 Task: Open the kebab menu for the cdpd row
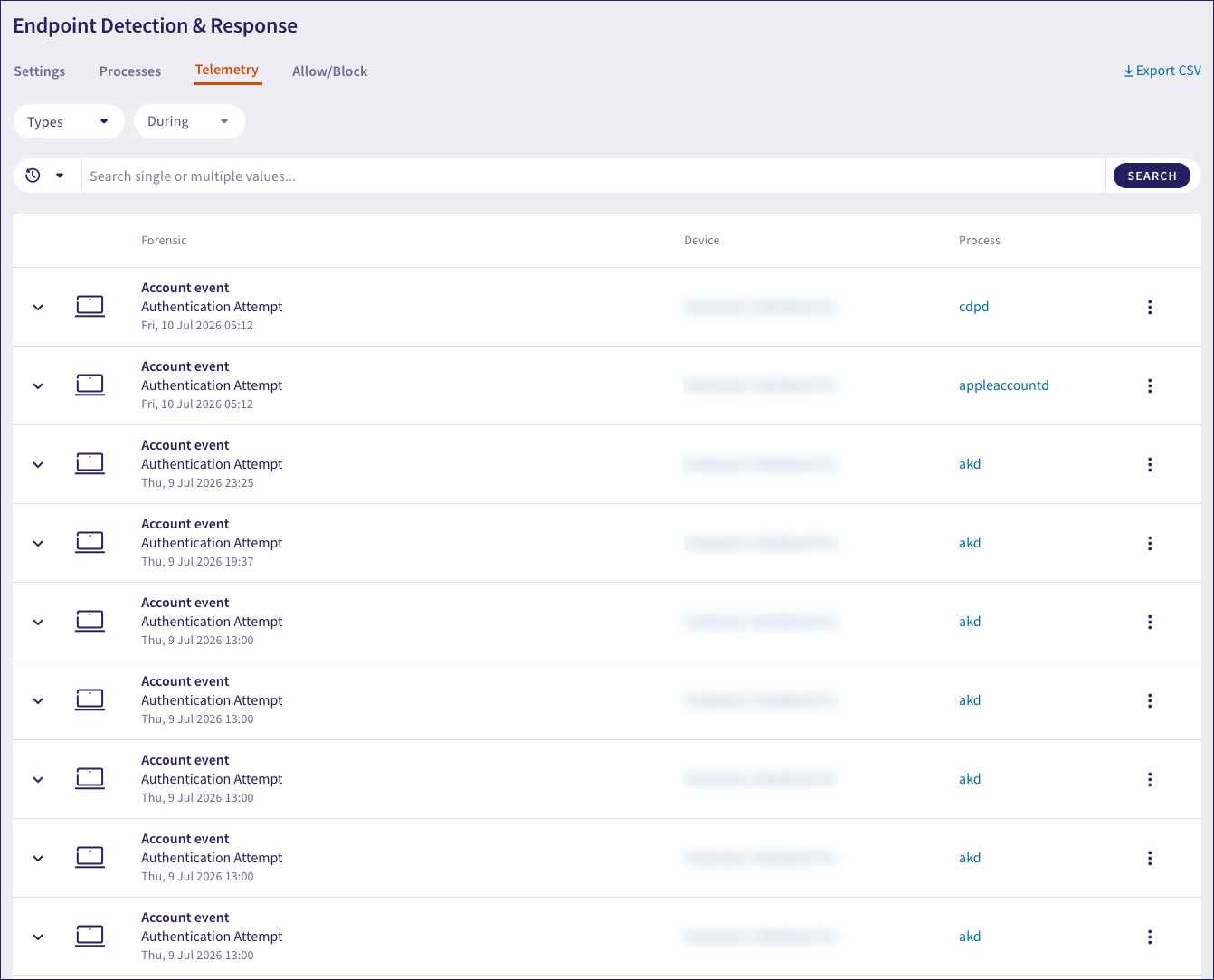point(1150,307)
